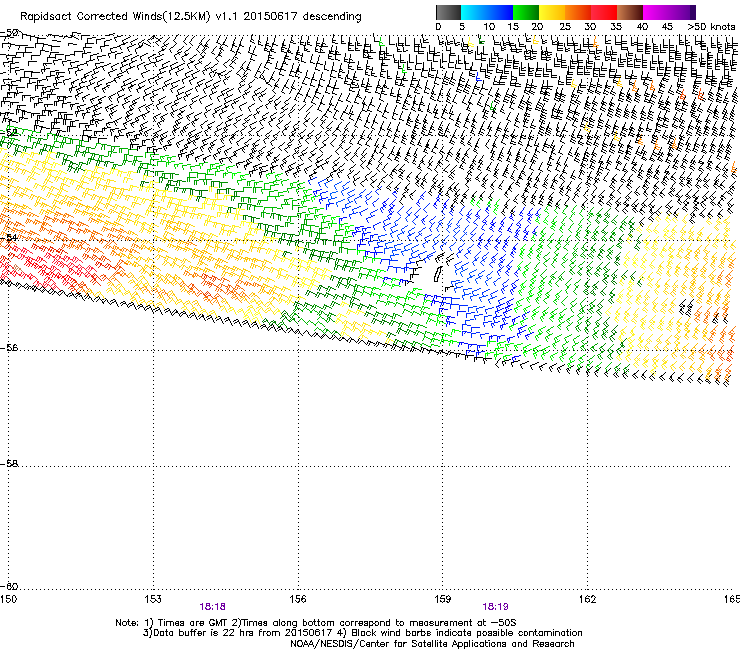Click the orange 25-30 knots color swatch
Image resolution: width=740 pixels, height=650 pixels.
(x=578, y=12)
